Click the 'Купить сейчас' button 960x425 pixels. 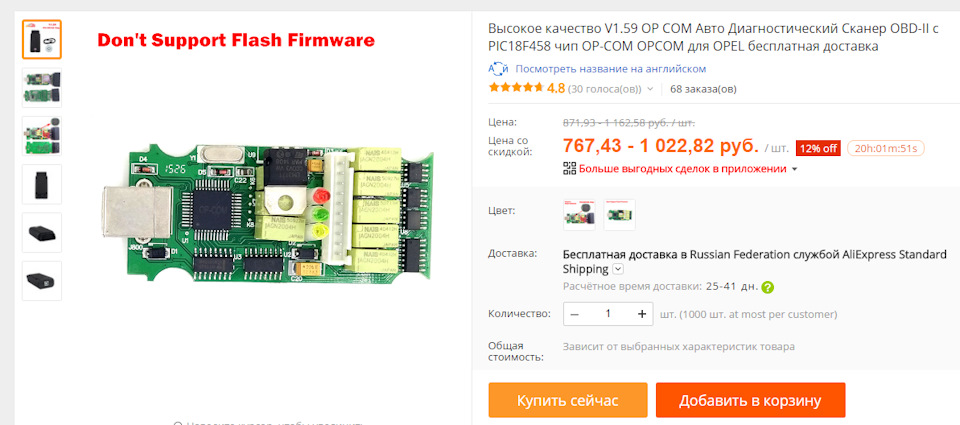pos(568,401)
